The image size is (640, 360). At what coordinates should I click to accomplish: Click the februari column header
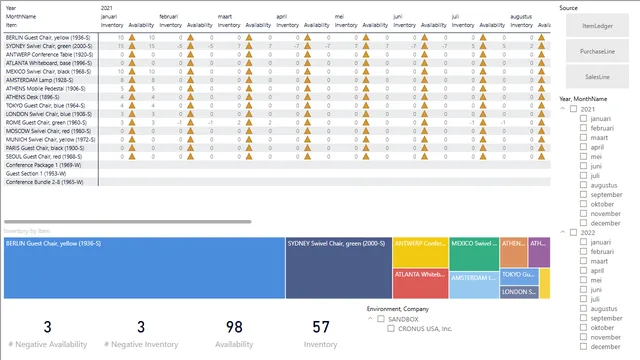coord(169,16)
